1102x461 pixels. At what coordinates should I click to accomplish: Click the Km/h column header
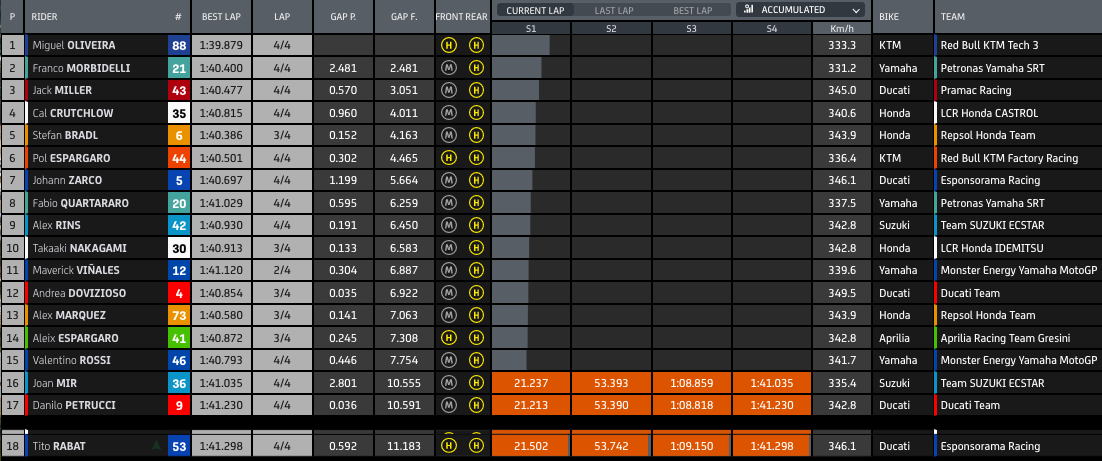tap(842, 28)
